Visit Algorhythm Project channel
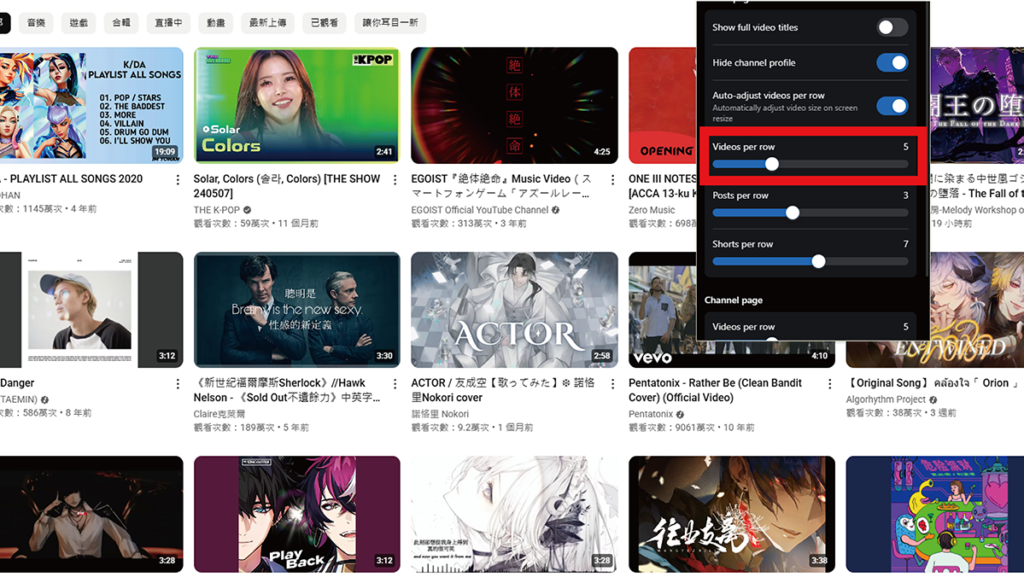Image resolution: width=1024 pixels, height=577 pixels. click(x=886, y=399)
